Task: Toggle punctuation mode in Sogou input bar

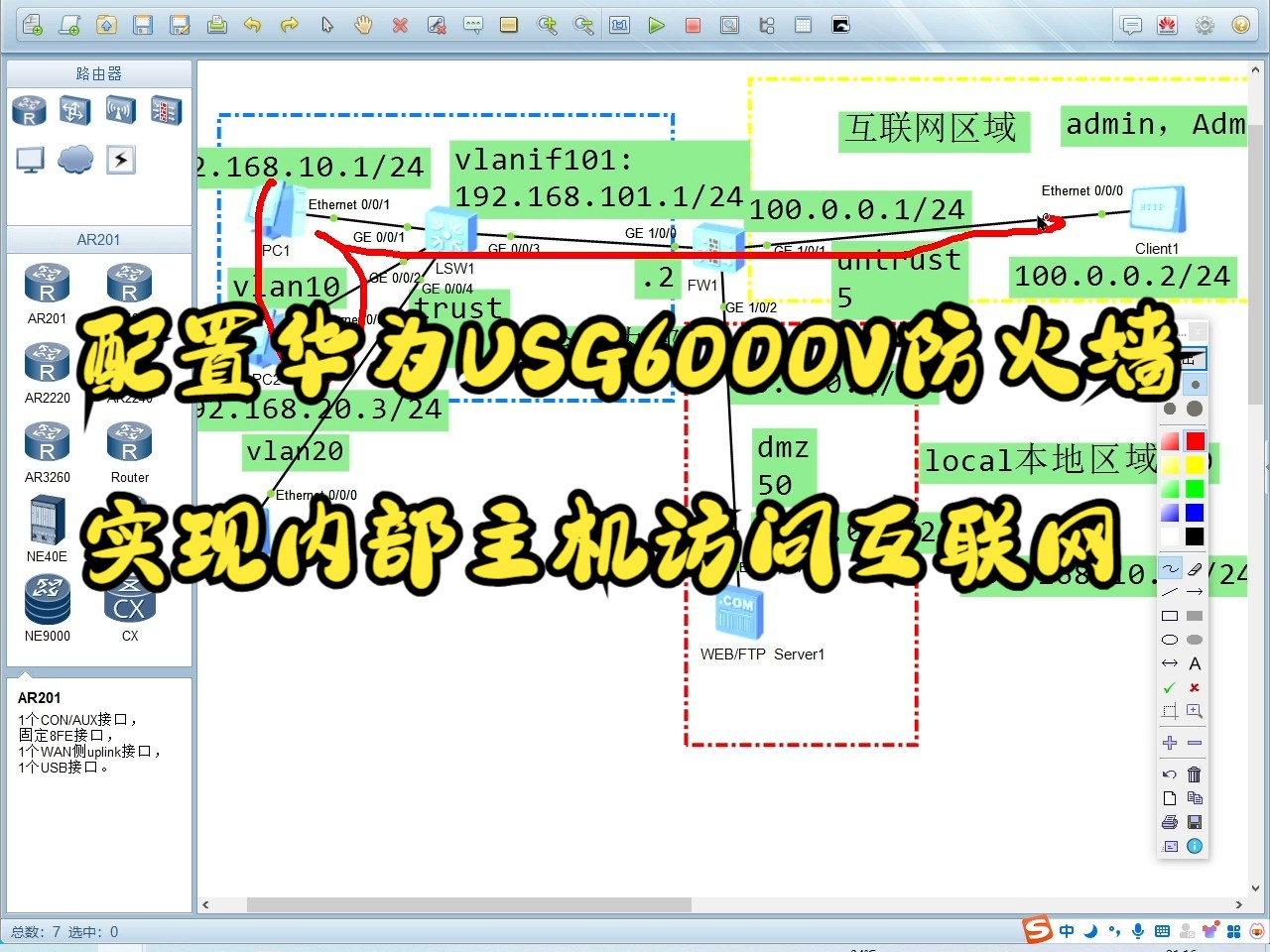Action: [1114, 930]
